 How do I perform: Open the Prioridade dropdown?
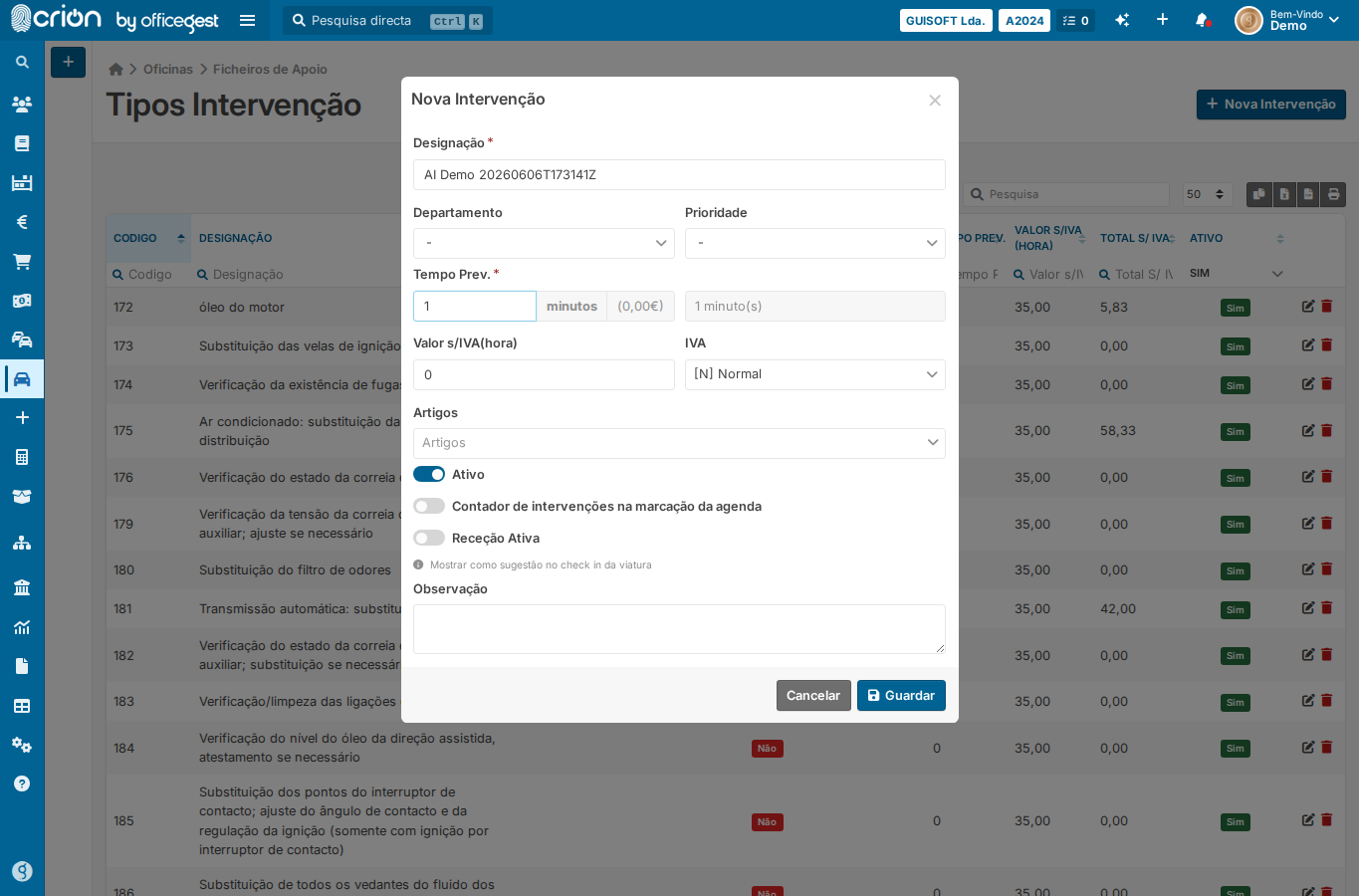click(x=815, y=243)
